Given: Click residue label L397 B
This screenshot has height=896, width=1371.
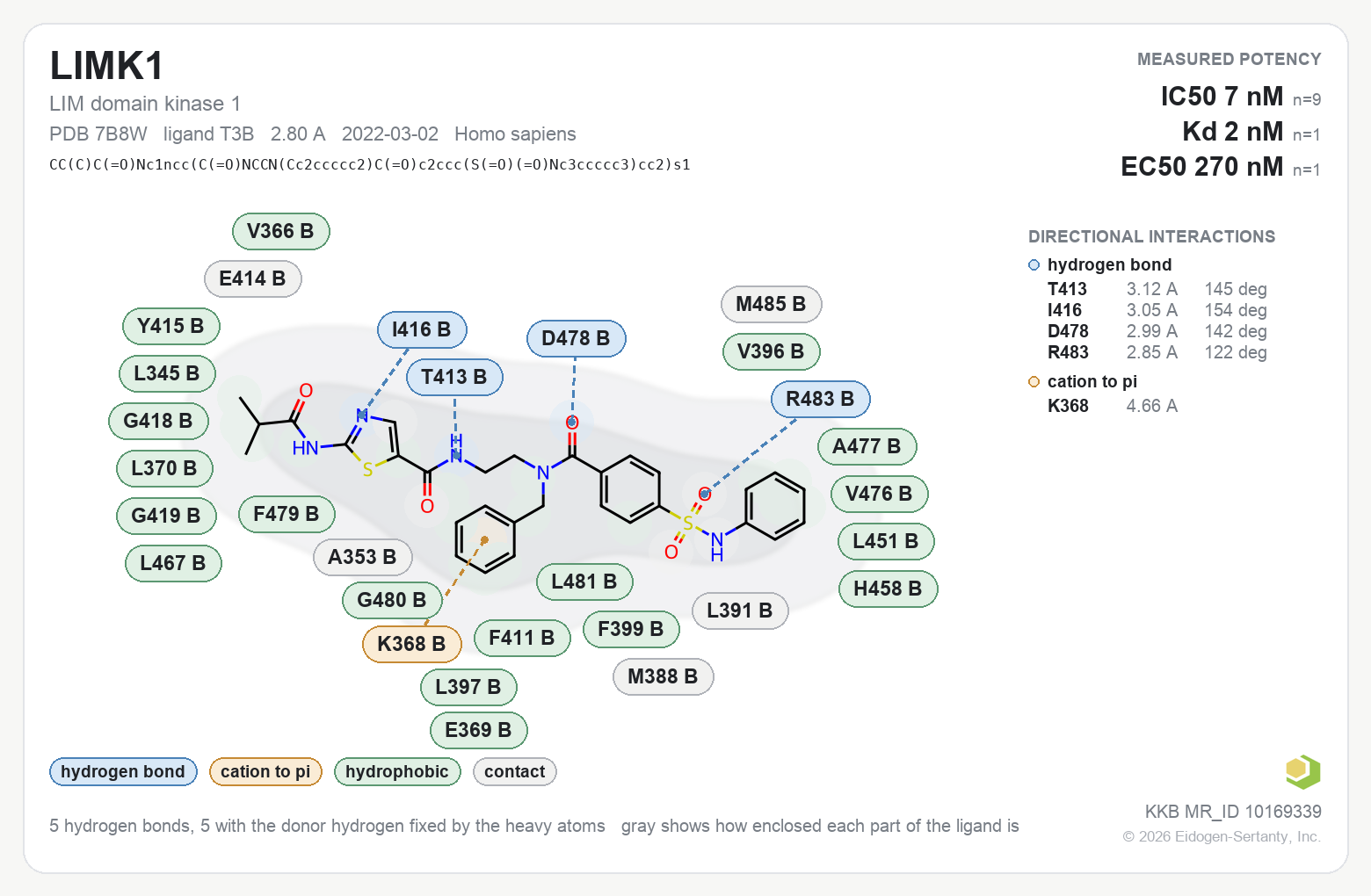Looking at the screenshot, I should 468,688.
